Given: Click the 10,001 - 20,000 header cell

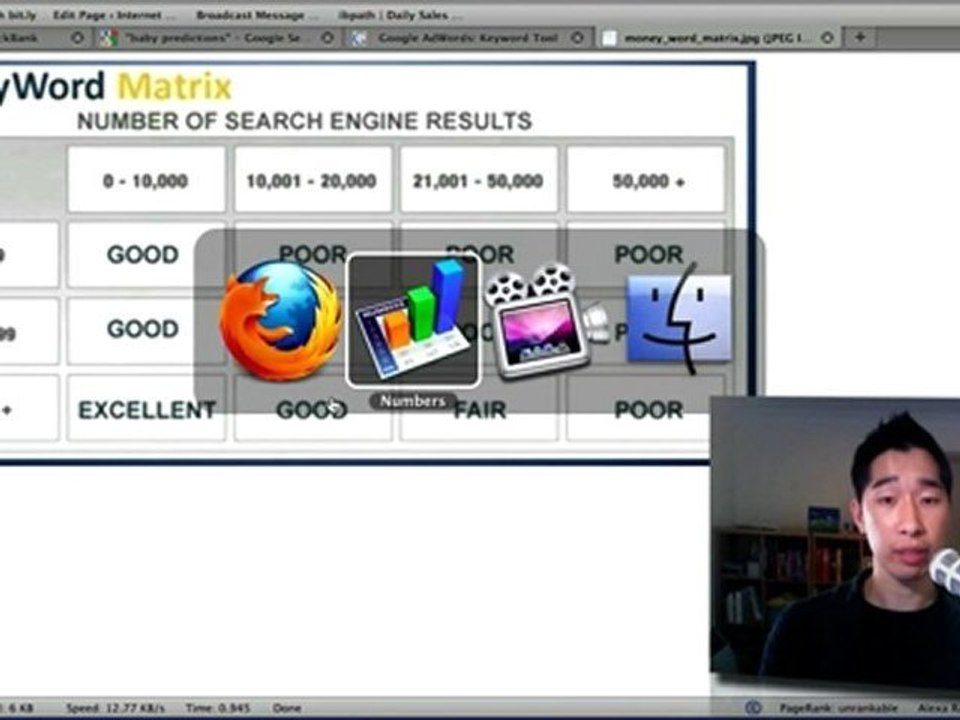Looking at the screenshot, I should [312, 181].
